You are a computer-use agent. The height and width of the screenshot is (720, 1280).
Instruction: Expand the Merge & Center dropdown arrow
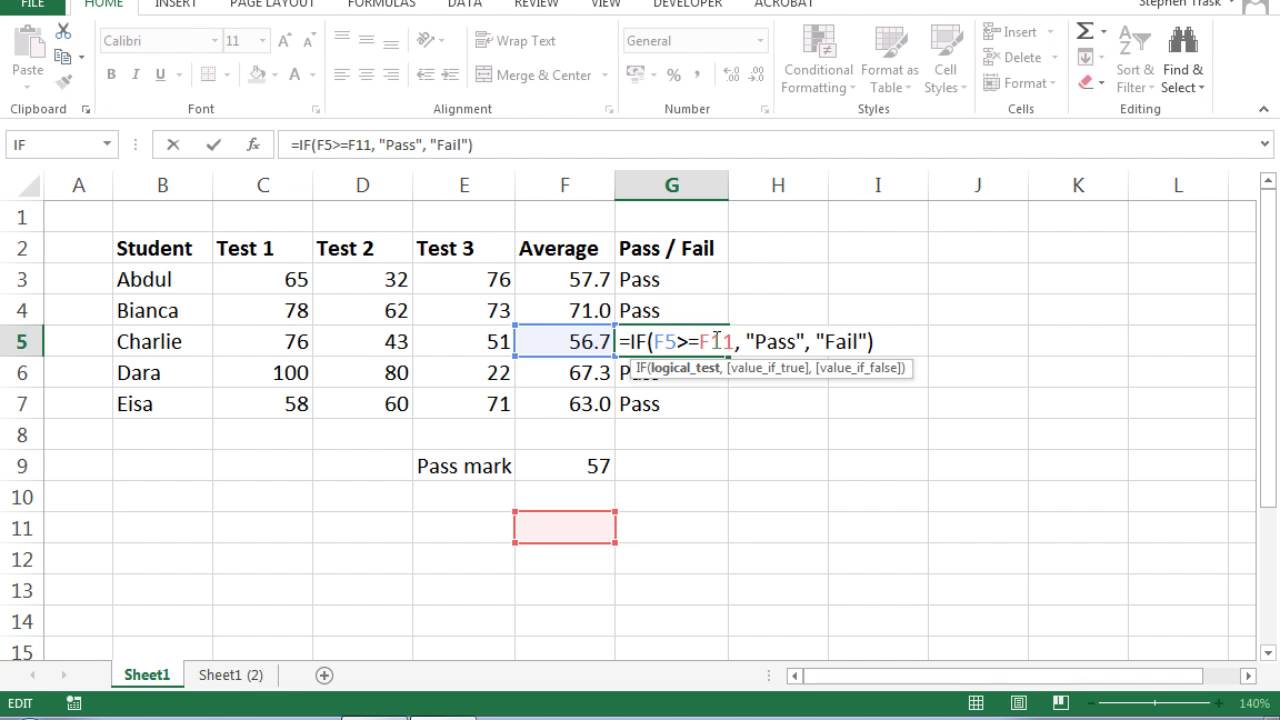(x=604, y=75)
